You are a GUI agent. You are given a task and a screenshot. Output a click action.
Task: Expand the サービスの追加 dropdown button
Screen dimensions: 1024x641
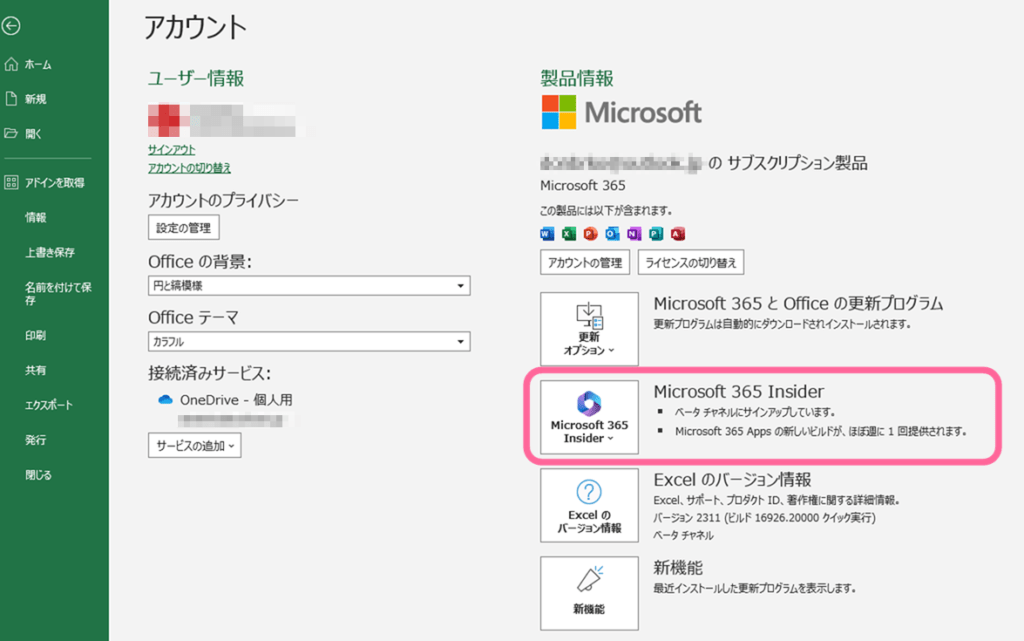pos(195,446)
